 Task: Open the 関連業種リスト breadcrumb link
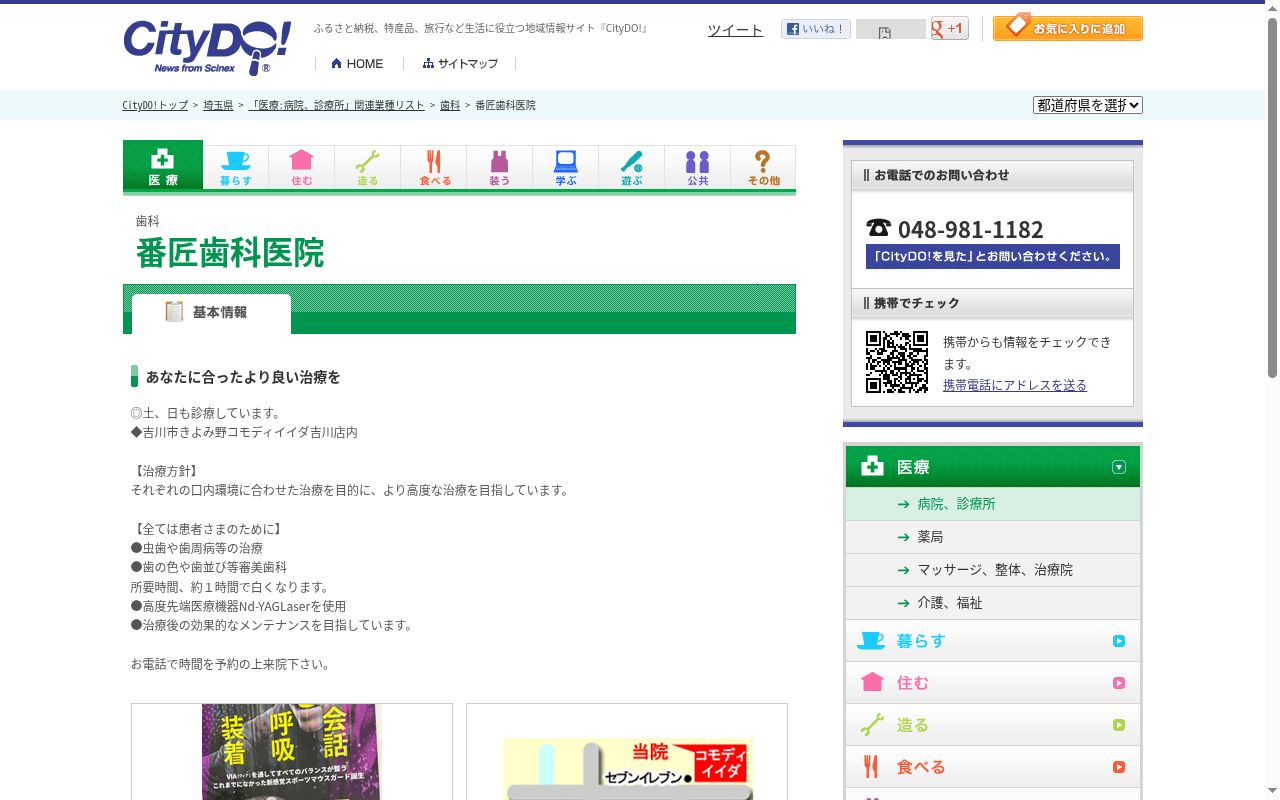337,105
